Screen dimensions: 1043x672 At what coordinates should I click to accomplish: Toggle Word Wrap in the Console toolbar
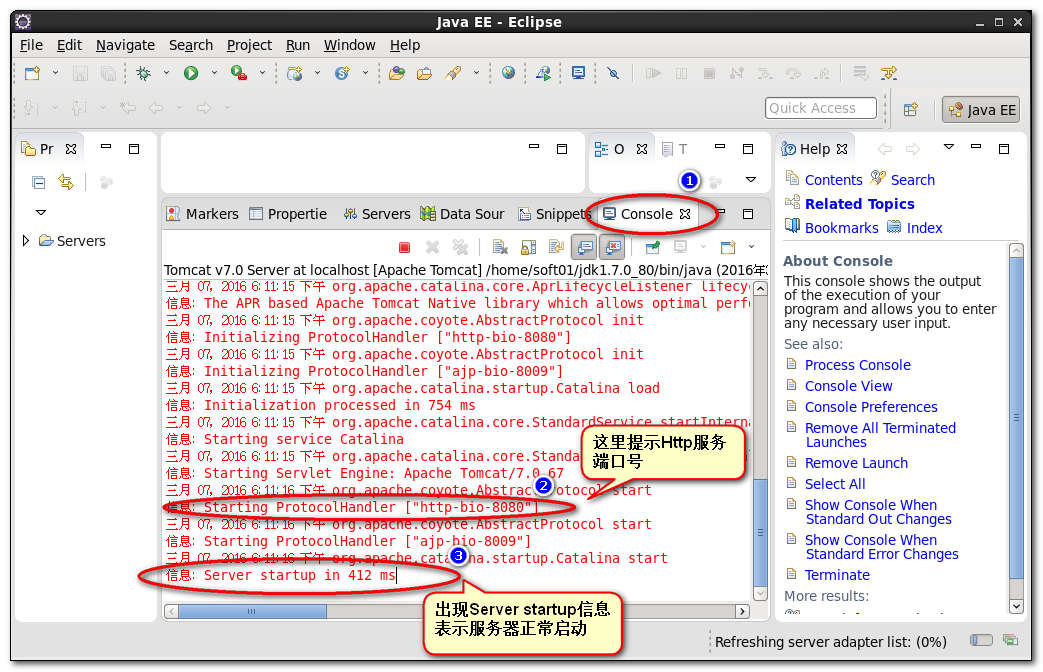pyautogui.click(x=556, y=248)
